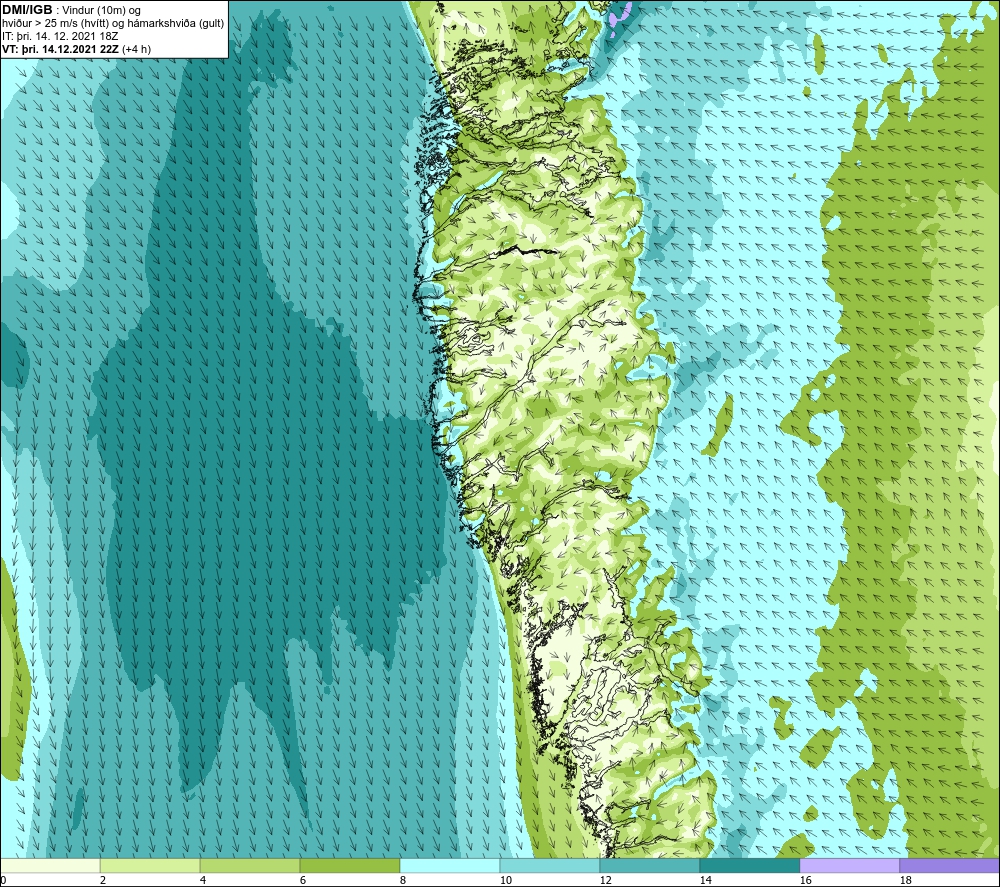
Task: Click the scale label '18'
Action: click(x=906, y=881)
